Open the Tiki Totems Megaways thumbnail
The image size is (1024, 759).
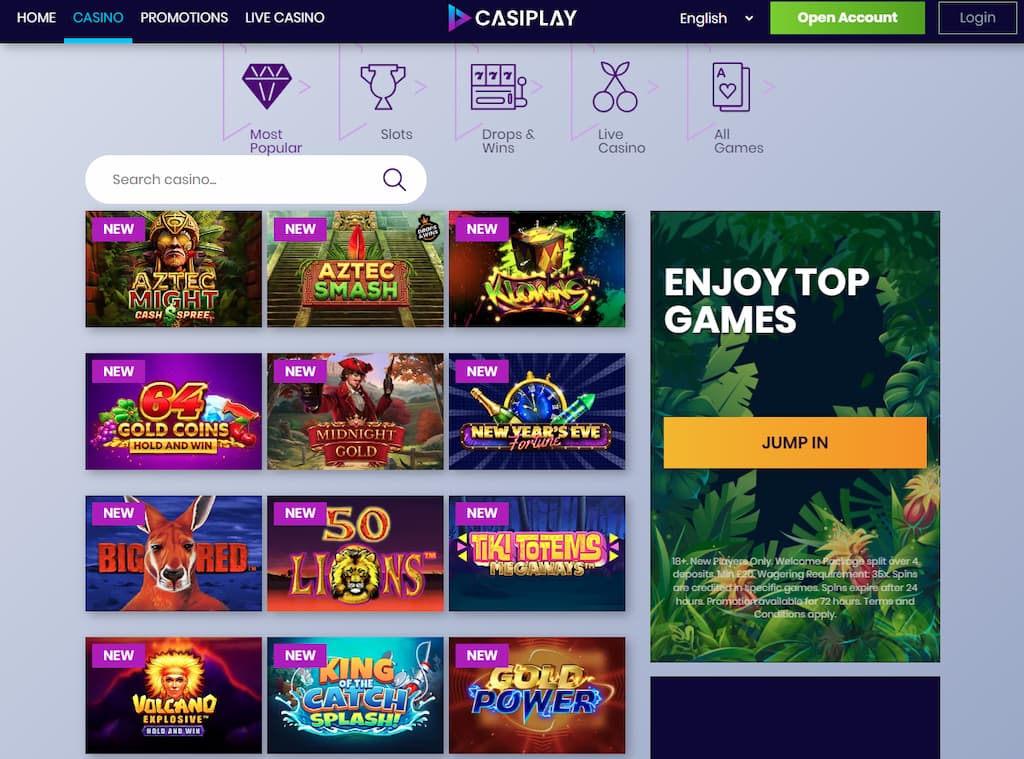(x=537, y=553)
